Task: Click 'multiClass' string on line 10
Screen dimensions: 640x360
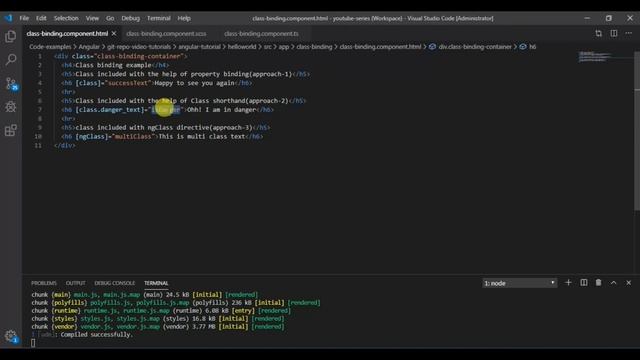Action: click(133, 136)
